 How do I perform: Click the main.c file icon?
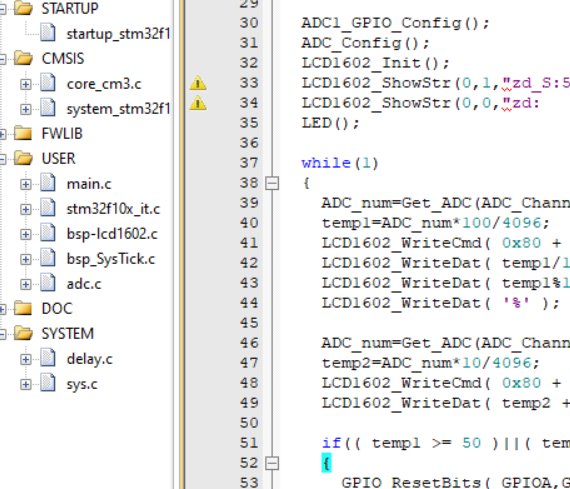pyautogui.click(x=48, y=183)
